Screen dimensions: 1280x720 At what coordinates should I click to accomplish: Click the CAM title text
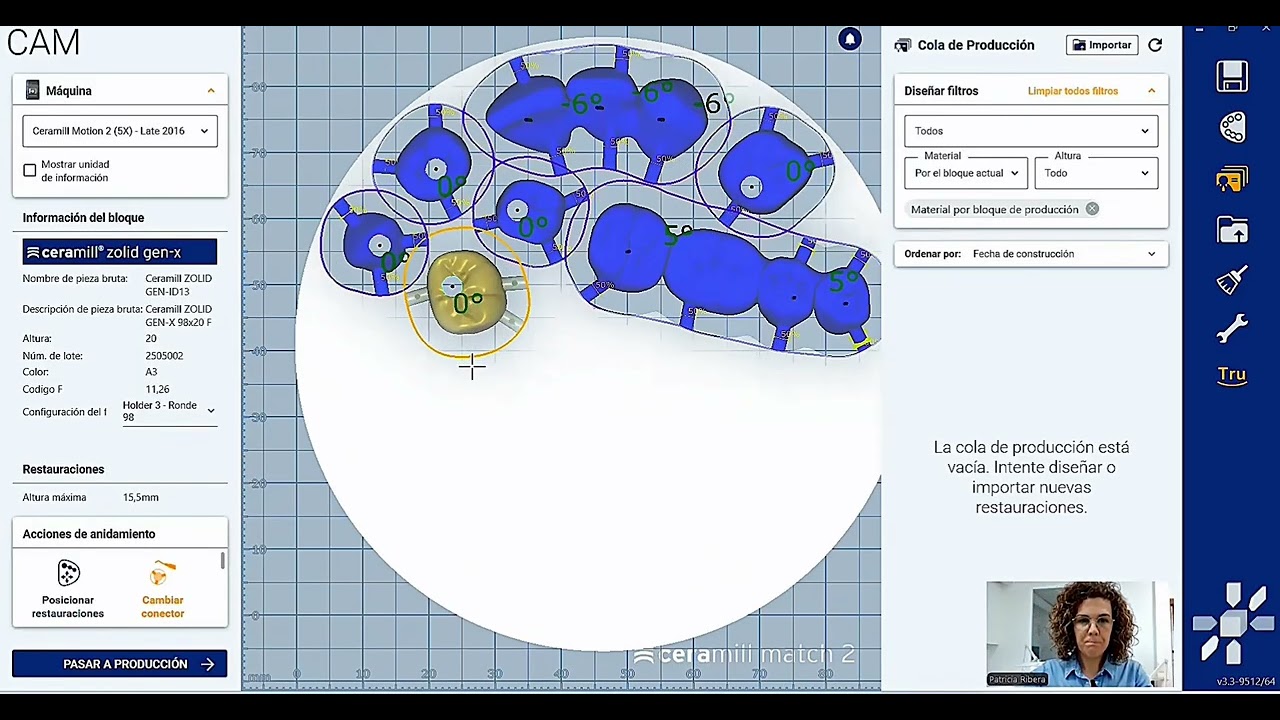43,43
